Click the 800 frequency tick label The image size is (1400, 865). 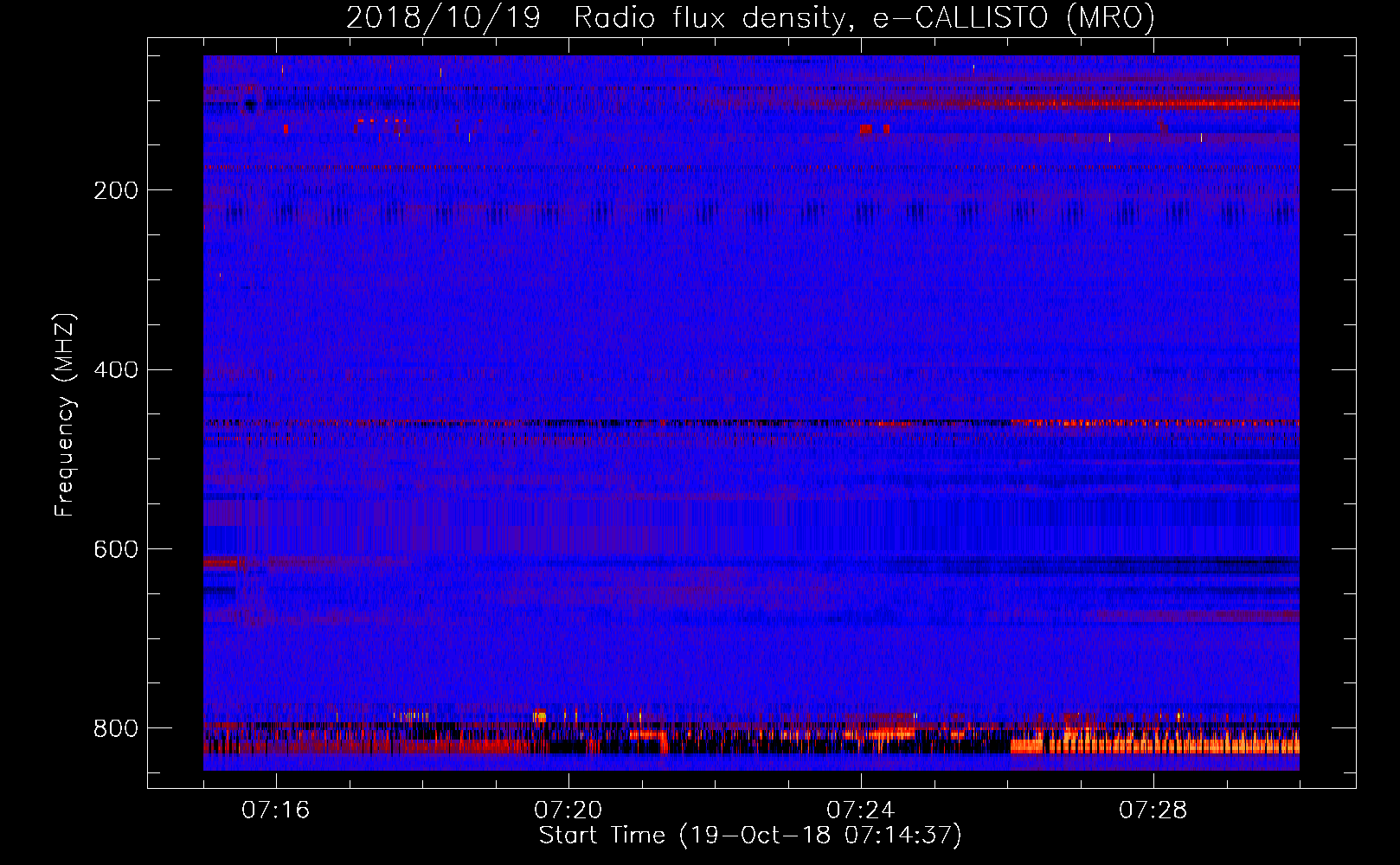point(116,729)
